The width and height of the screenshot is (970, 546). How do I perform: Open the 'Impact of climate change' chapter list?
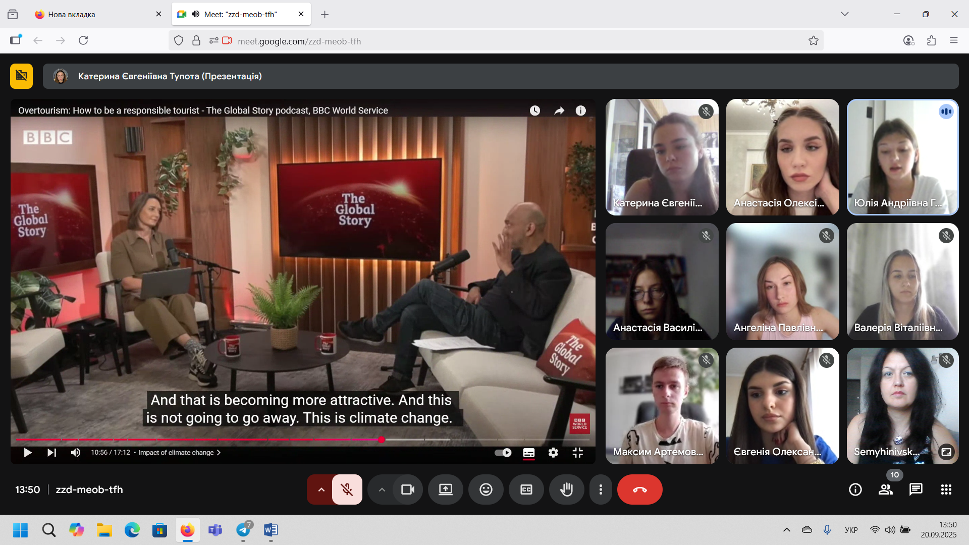[x=179, y=452]
